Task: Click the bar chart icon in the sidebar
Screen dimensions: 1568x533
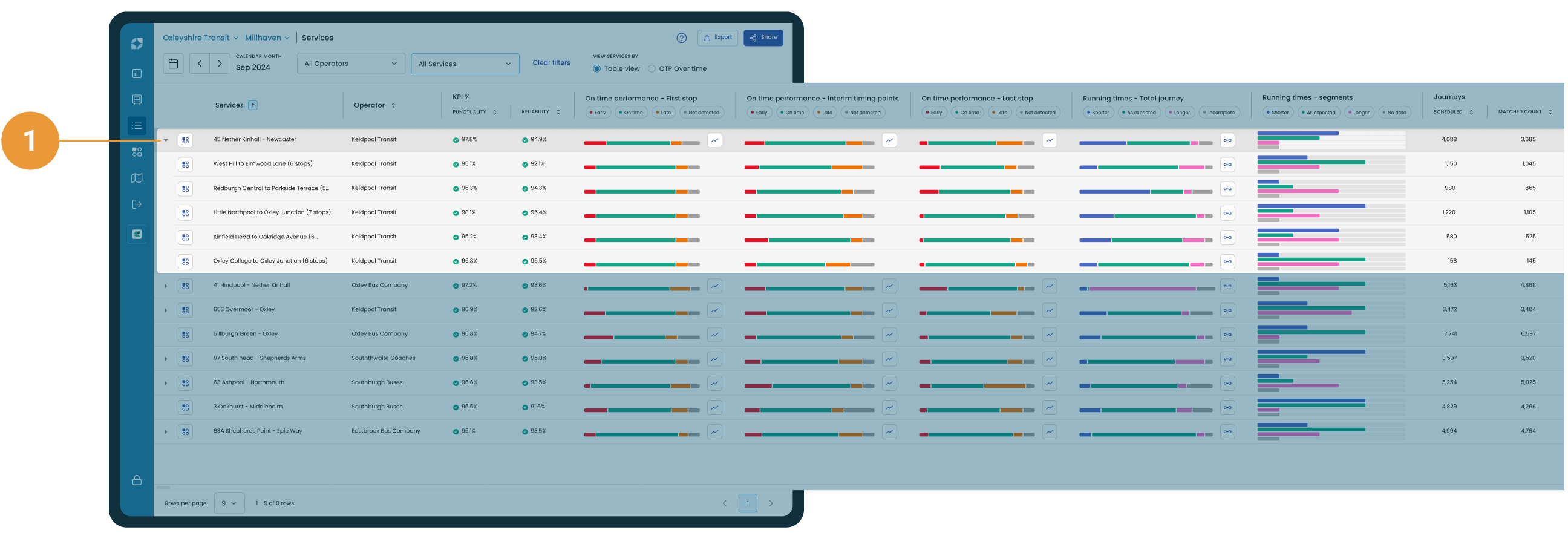Action: (137, 74)
